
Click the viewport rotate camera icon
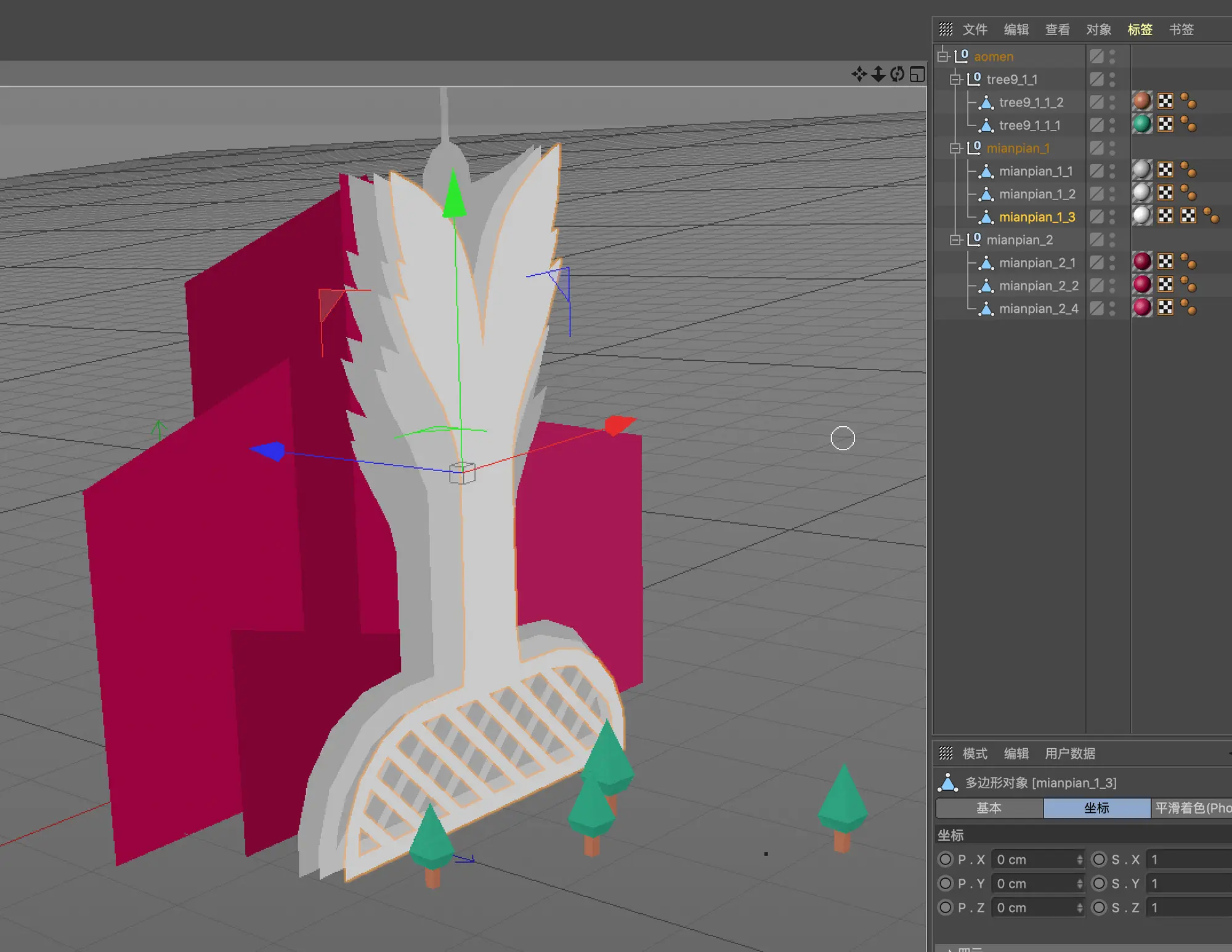(x=898, y=75)
